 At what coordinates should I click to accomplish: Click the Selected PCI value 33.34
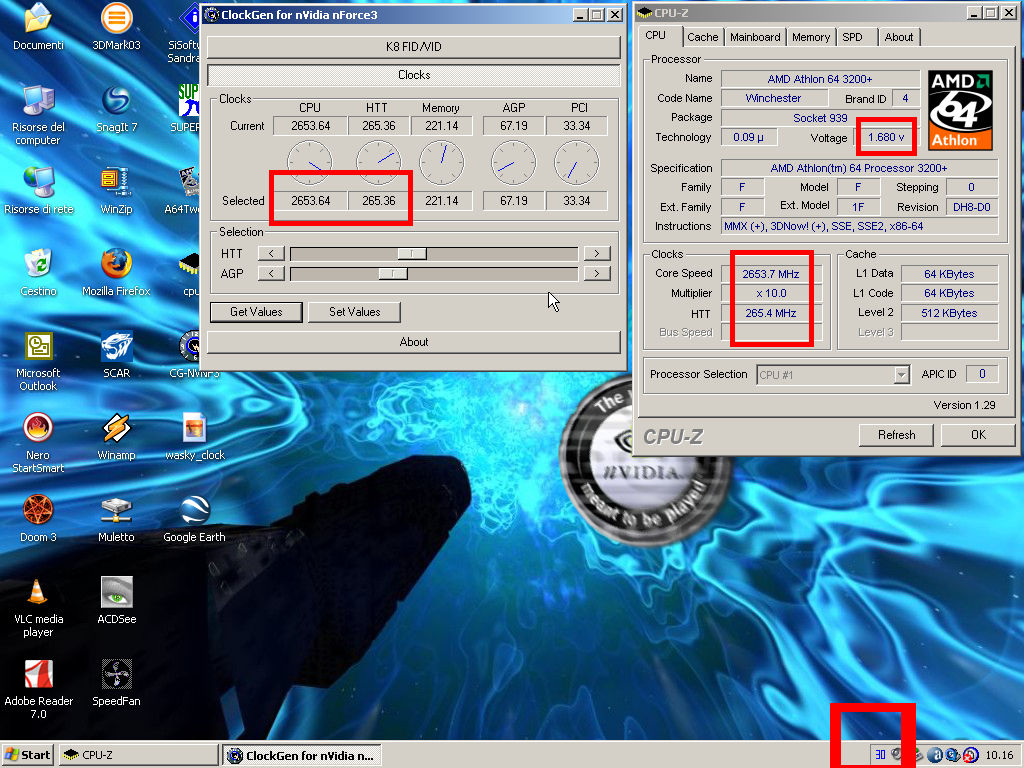pos(577,201)
